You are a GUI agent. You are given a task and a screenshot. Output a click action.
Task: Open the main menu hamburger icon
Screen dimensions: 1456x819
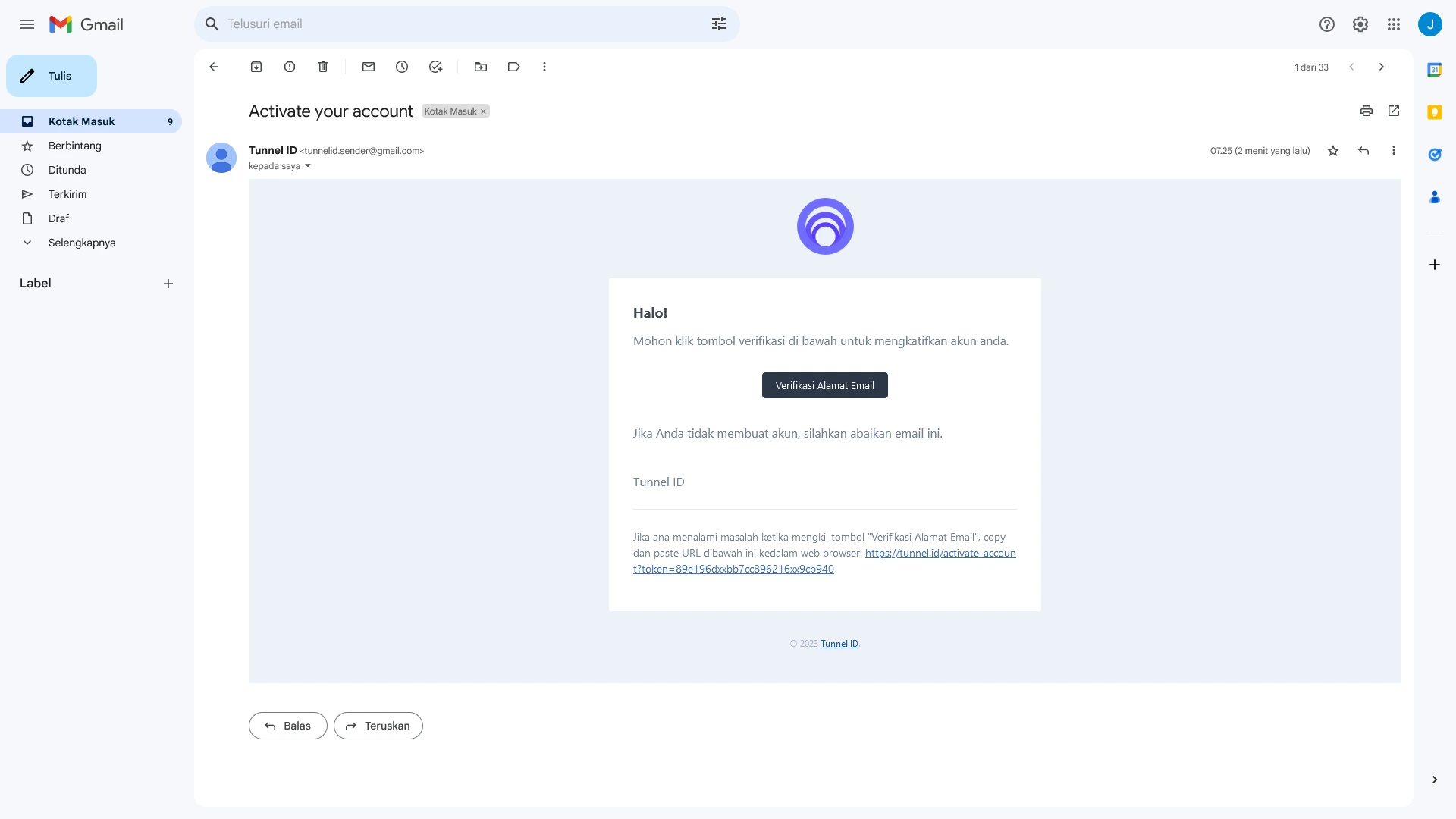click(27, 24)
